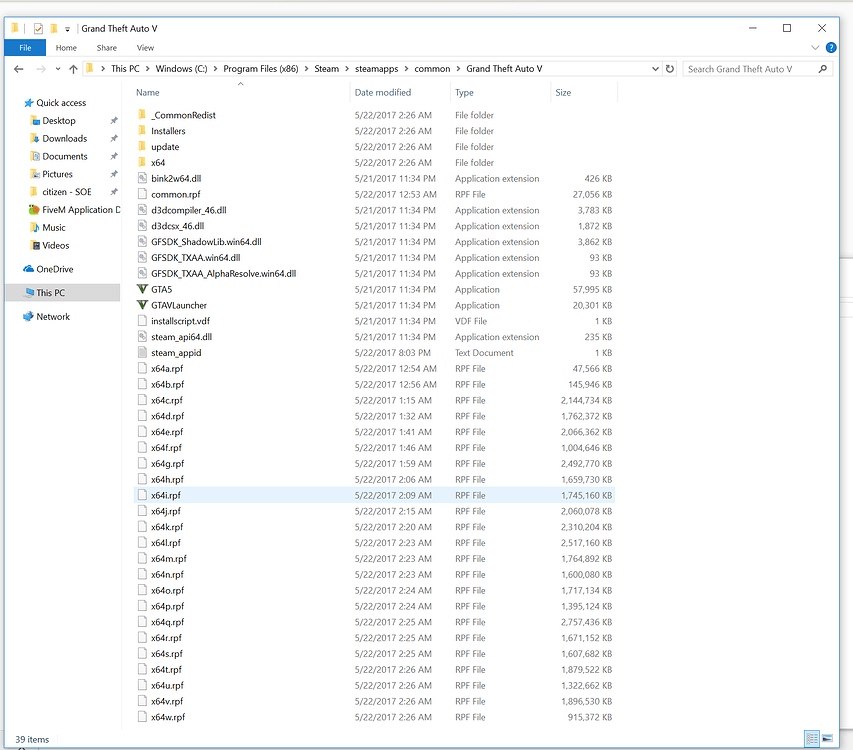
Task: Sort by the Type column header
Action: (x=464, y=92)
